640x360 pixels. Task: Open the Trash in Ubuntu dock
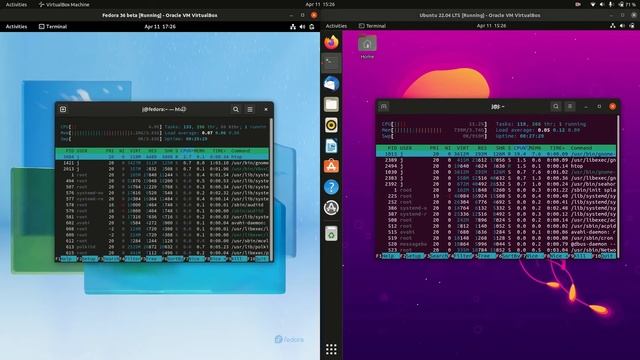[x=331, y=234]
